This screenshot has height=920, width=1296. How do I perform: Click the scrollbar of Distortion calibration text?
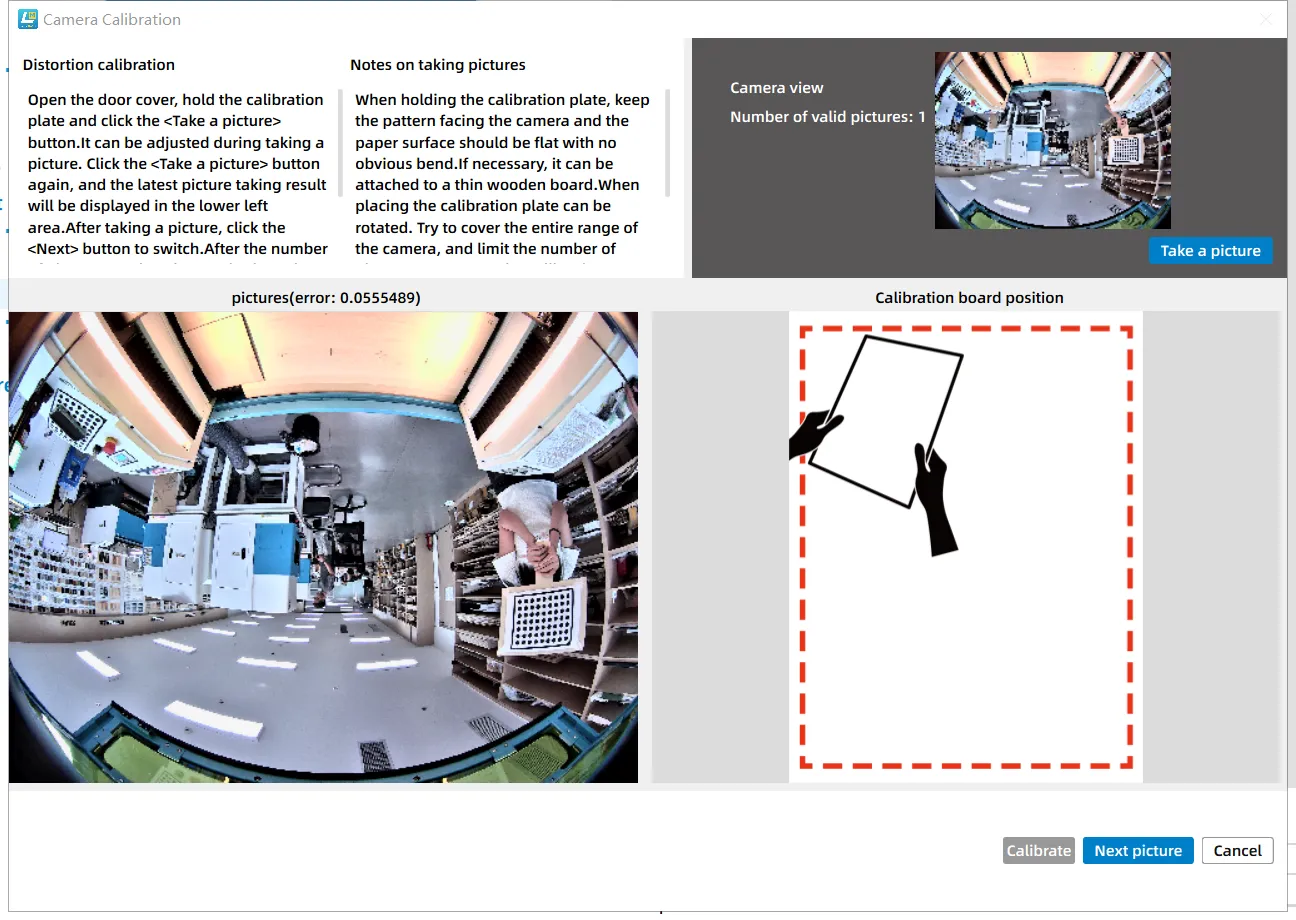pos(341,142)
